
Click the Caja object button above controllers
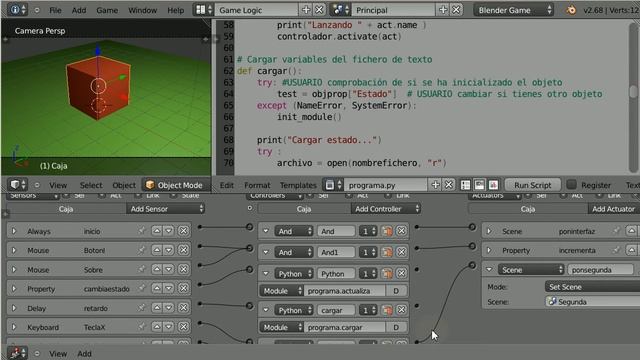click(x=304, y=209)
